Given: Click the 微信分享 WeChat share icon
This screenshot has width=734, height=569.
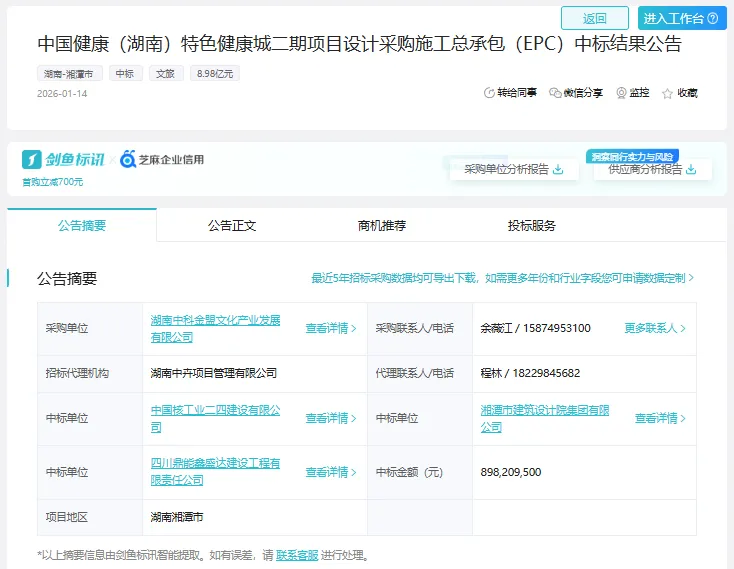Looking at the screenshot, I should point(555,93).
